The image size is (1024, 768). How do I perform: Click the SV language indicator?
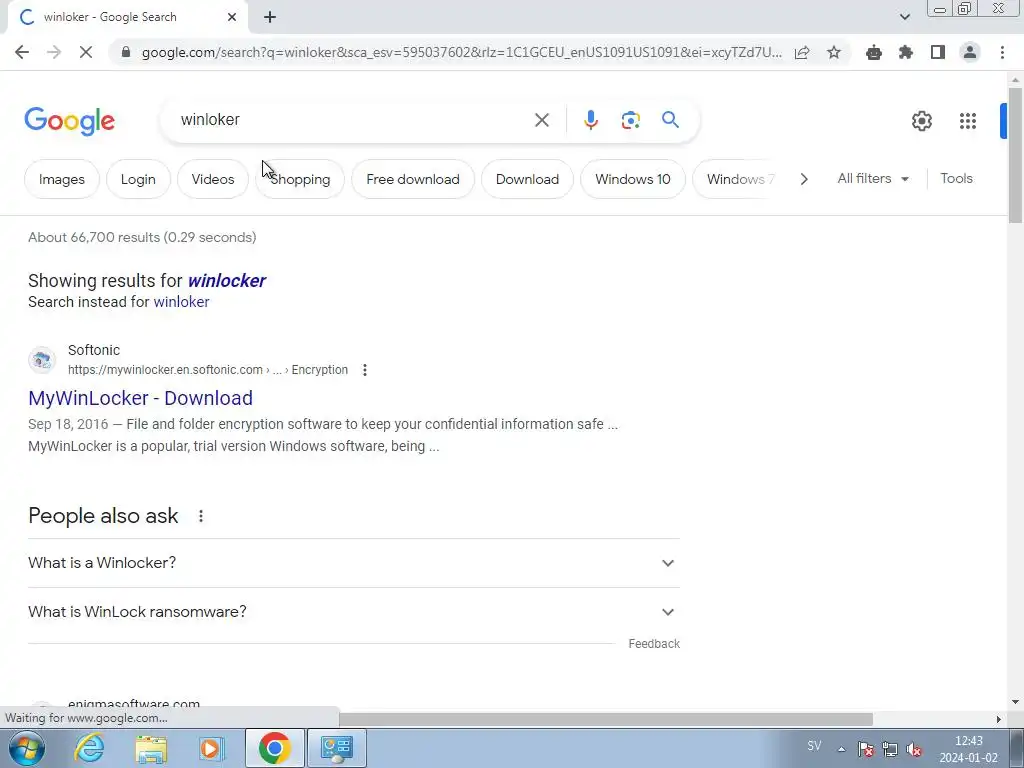pos(814,746)
